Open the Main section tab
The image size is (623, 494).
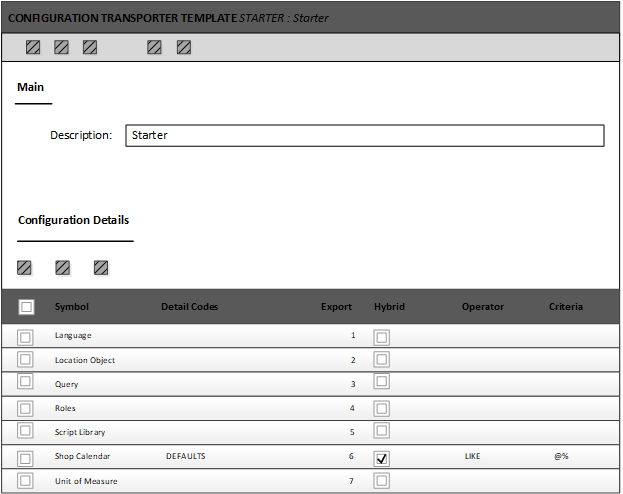(31, 88)
